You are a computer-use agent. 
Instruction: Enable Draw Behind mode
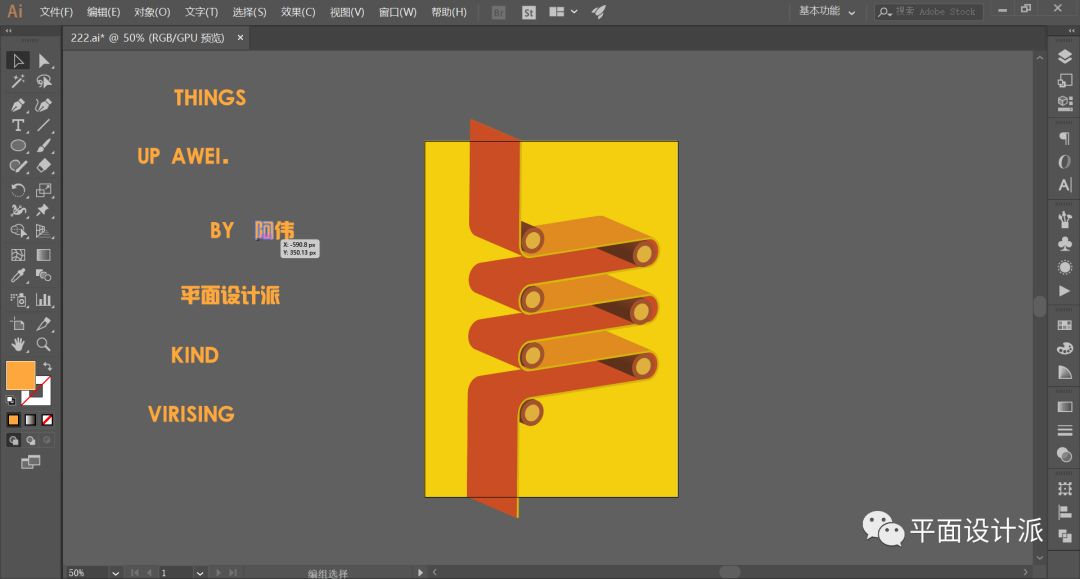coord(30,440)
